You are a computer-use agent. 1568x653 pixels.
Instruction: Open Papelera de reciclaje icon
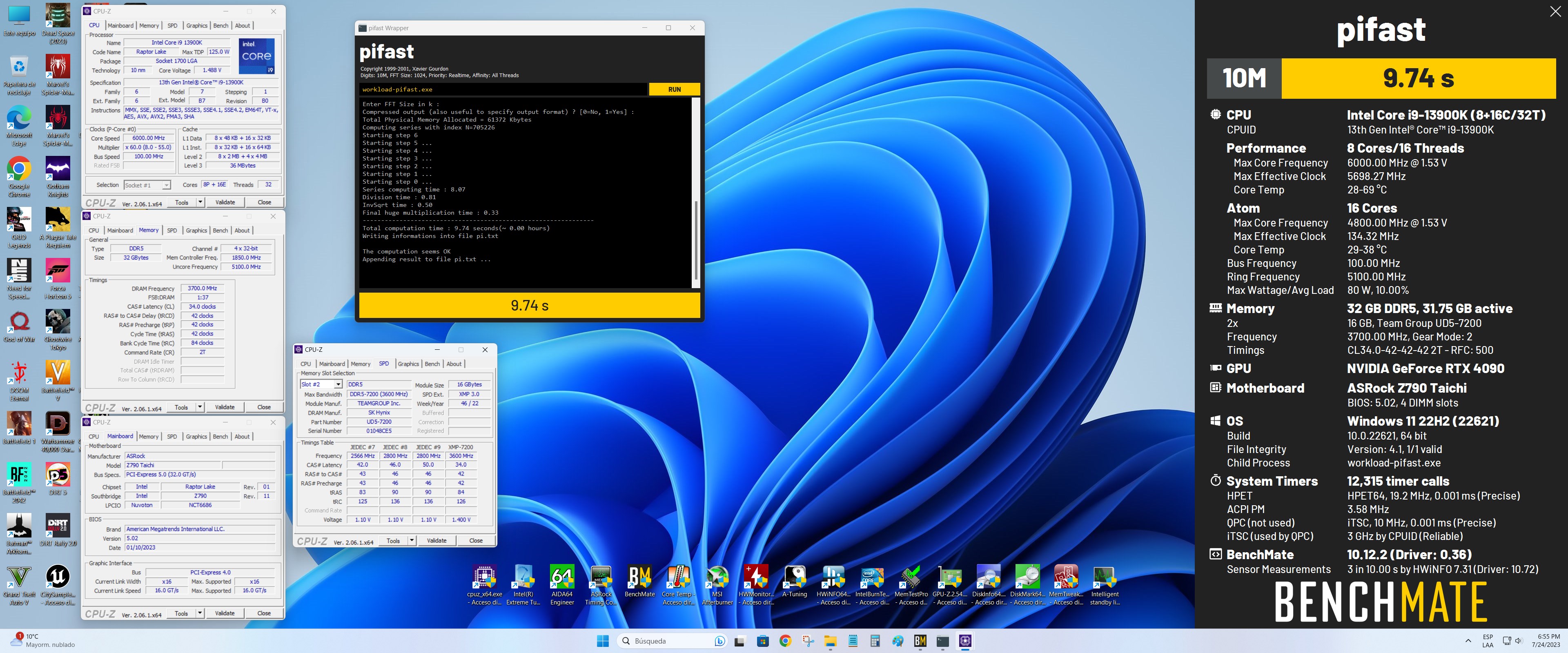(20, 75)
